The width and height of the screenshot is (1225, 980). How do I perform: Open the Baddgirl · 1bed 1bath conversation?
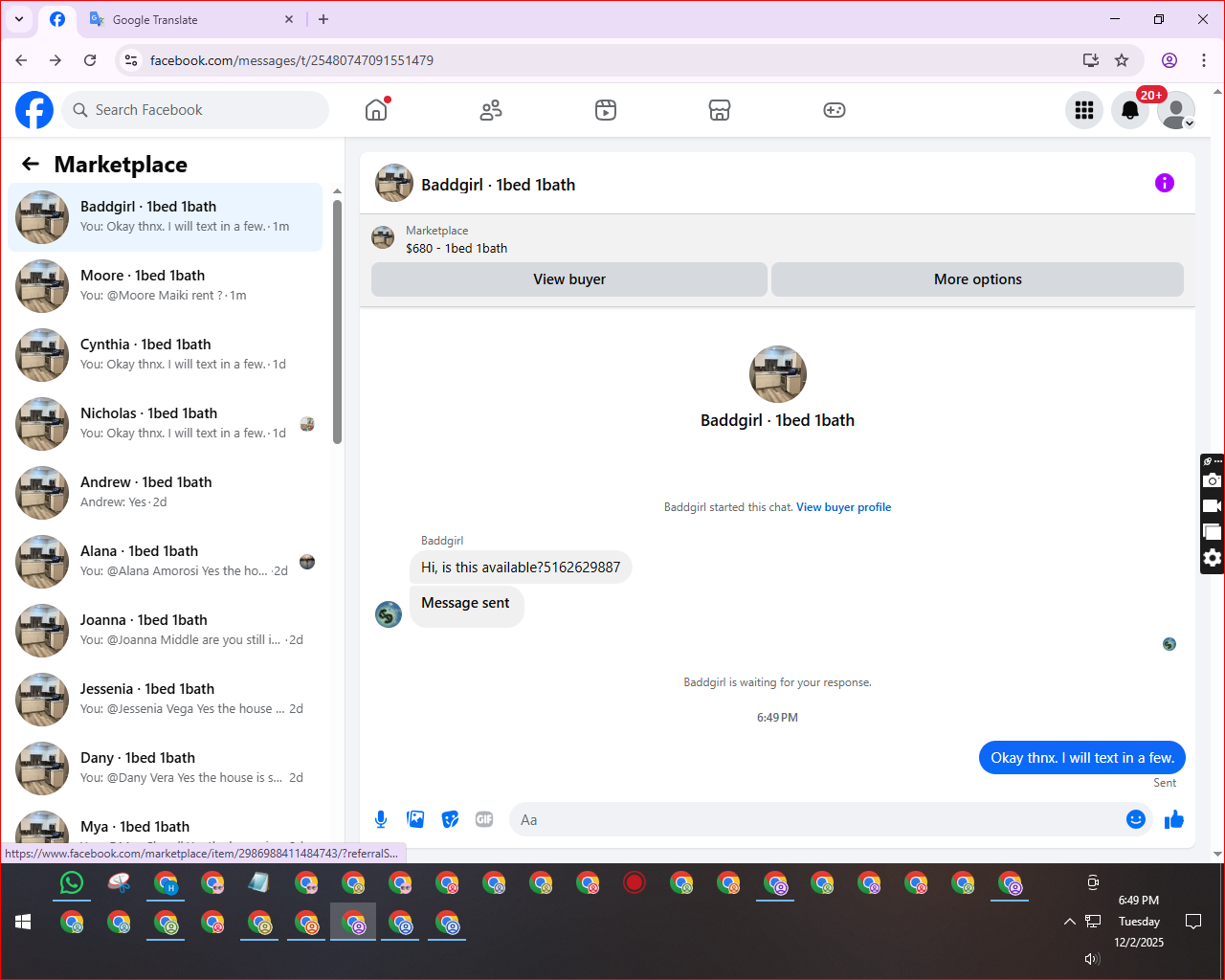[x=166, y=217]
